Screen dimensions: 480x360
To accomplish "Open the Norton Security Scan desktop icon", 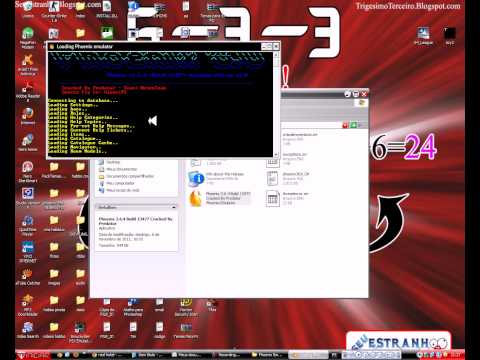I will pos(186,307).
